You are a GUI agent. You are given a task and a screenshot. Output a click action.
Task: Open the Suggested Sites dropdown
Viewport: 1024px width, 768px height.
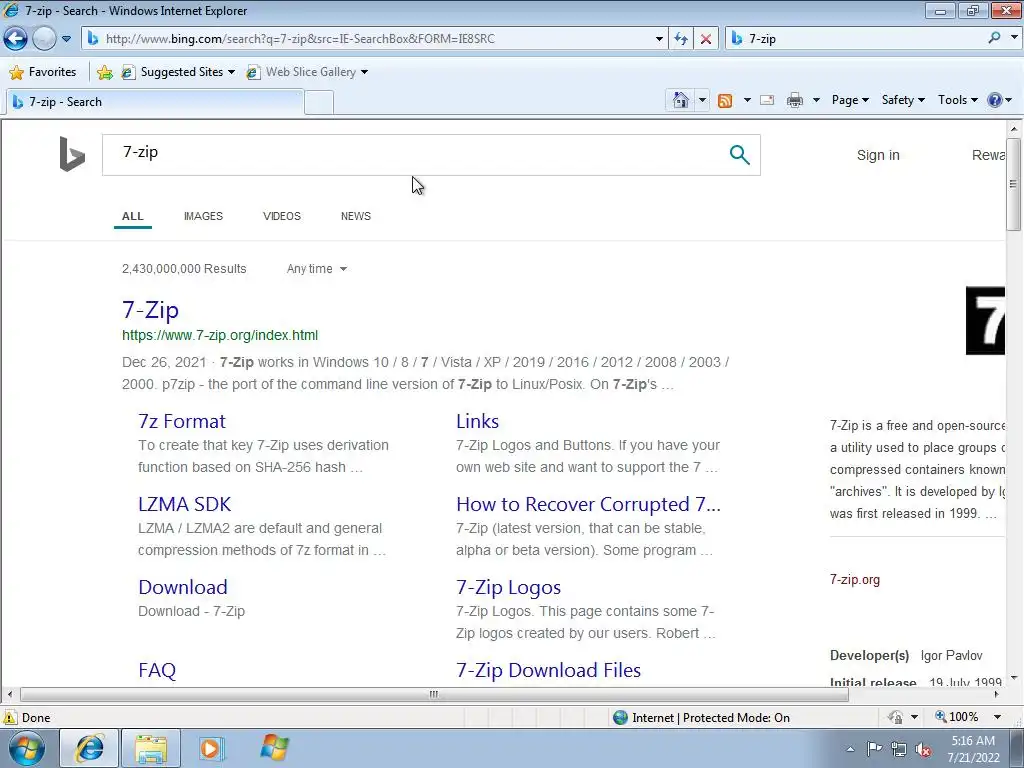(x=178, y=72)
